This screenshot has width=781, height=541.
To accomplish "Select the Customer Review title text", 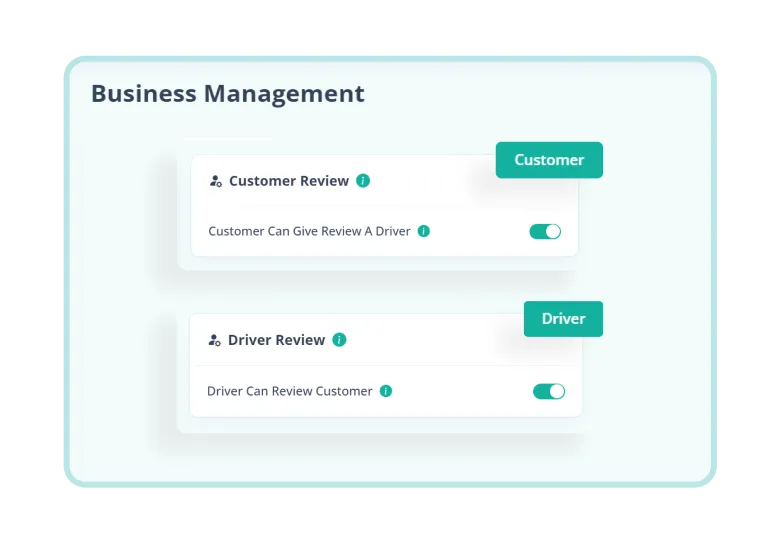I will [289, 181].
